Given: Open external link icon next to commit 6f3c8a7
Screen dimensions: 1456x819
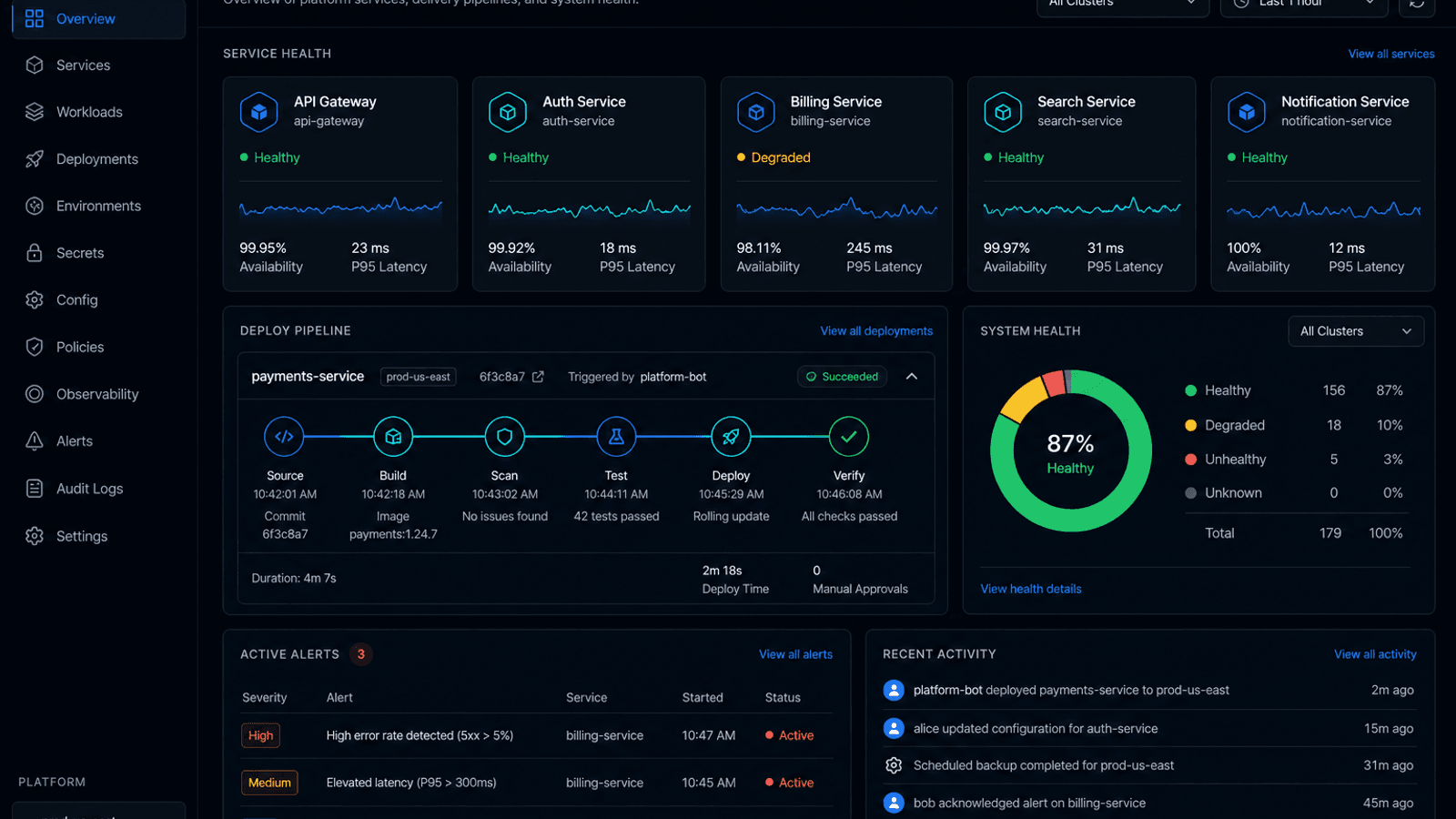Looking at the screenshot, I should point(538,377).
